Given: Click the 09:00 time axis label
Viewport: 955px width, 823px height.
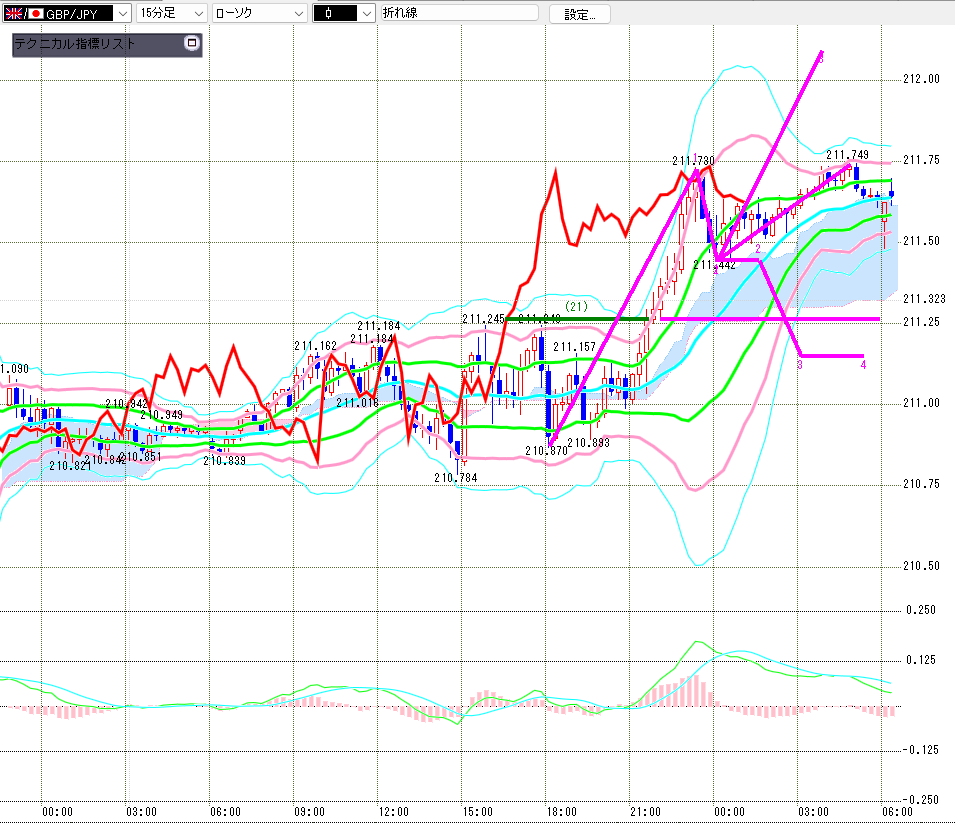Looking at the screenshot, I should 309,812.
